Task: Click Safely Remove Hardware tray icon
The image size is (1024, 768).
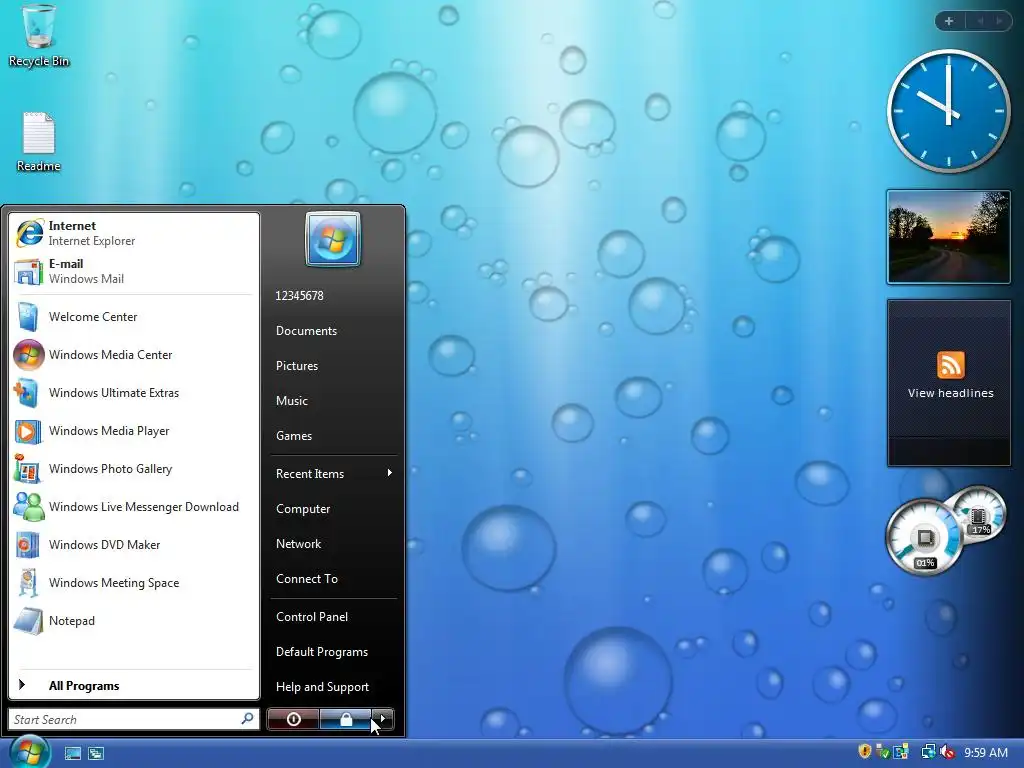Action: 882,752
